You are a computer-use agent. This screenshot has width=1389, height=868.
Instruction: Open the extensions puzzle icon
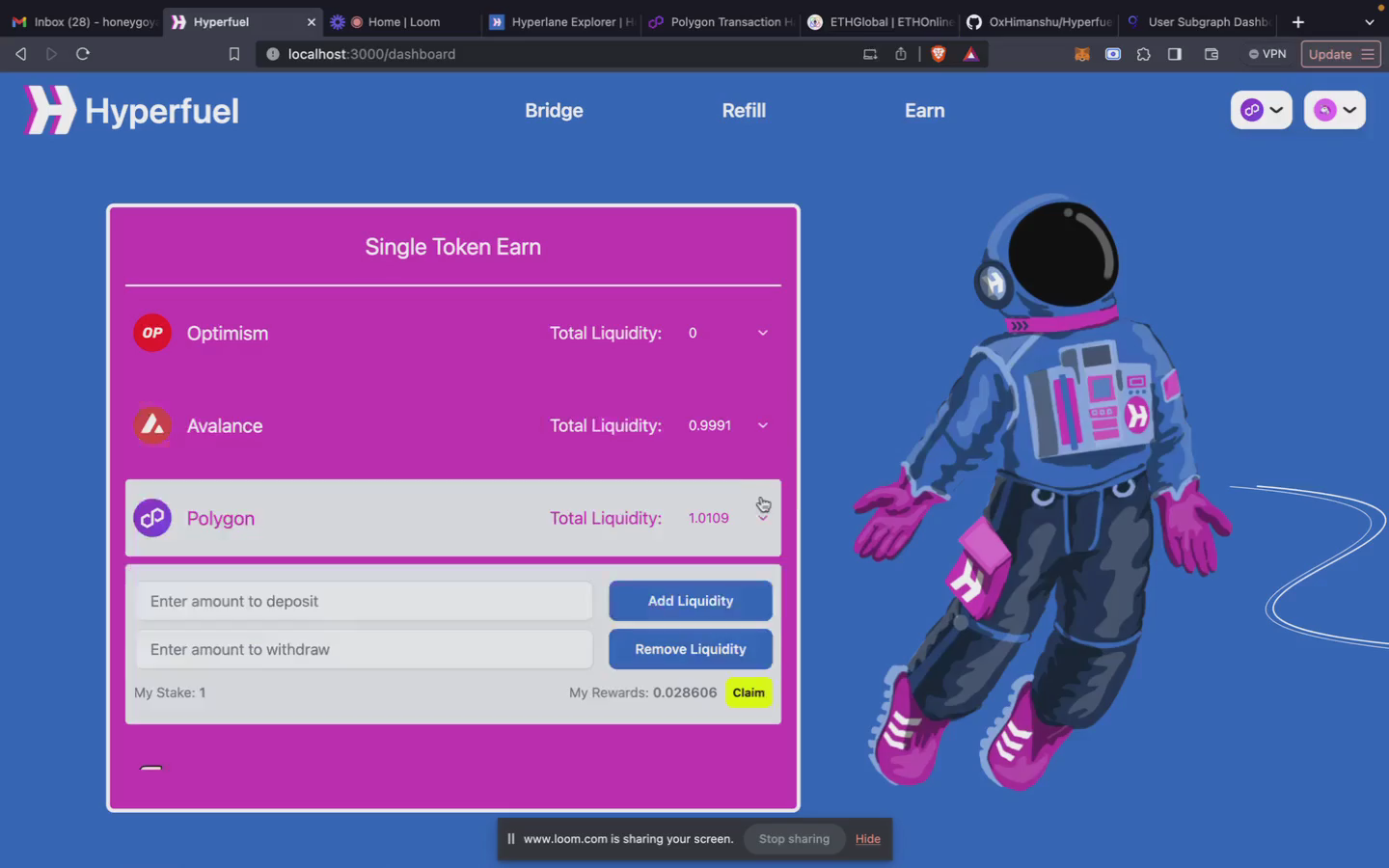[1144, 54]
